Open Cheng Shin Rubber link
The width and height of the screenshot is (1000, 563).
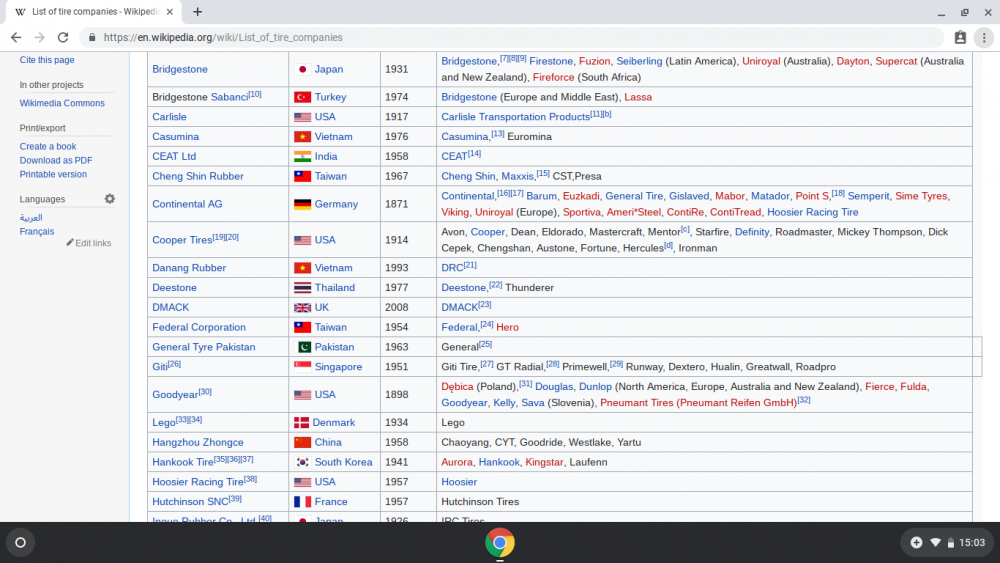click(198, 176)
